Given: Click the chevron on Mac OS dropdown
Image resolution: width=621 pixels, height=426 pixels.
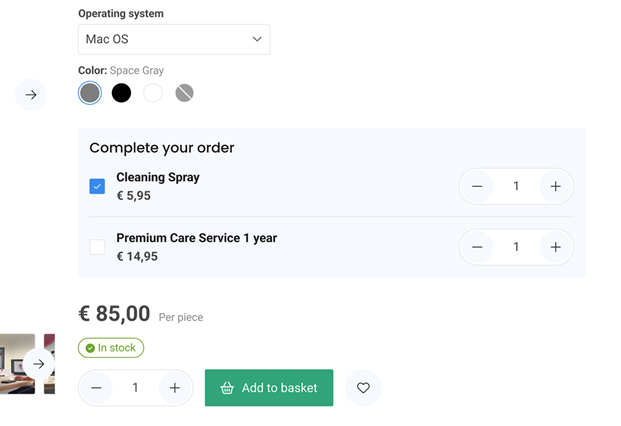Looking at the screenshot, I should tap(257, 39).
